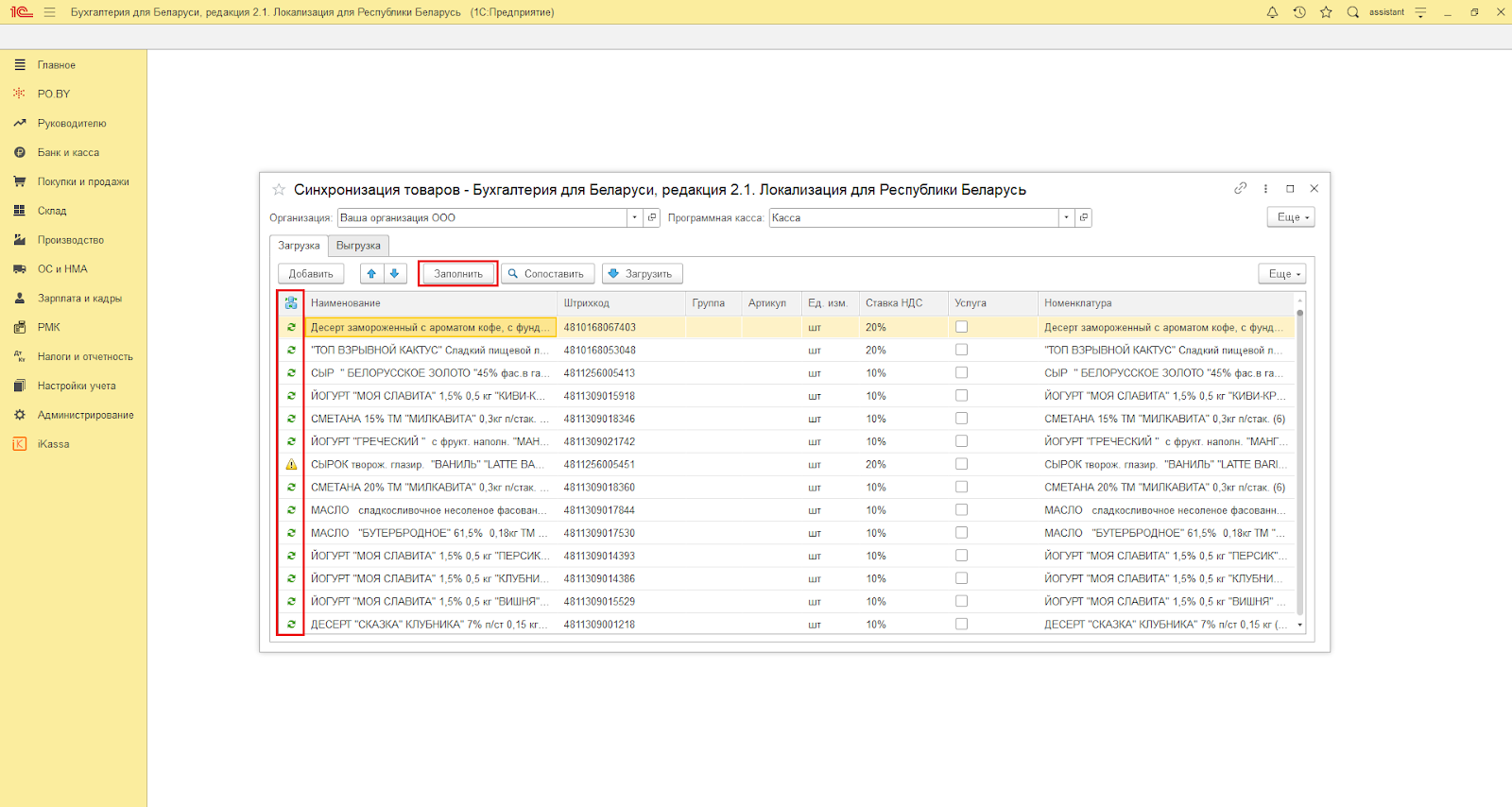The width and height of the screenshot is (1512, 807).
Task: Sort by Наименование column header
Action: (431, 303)
